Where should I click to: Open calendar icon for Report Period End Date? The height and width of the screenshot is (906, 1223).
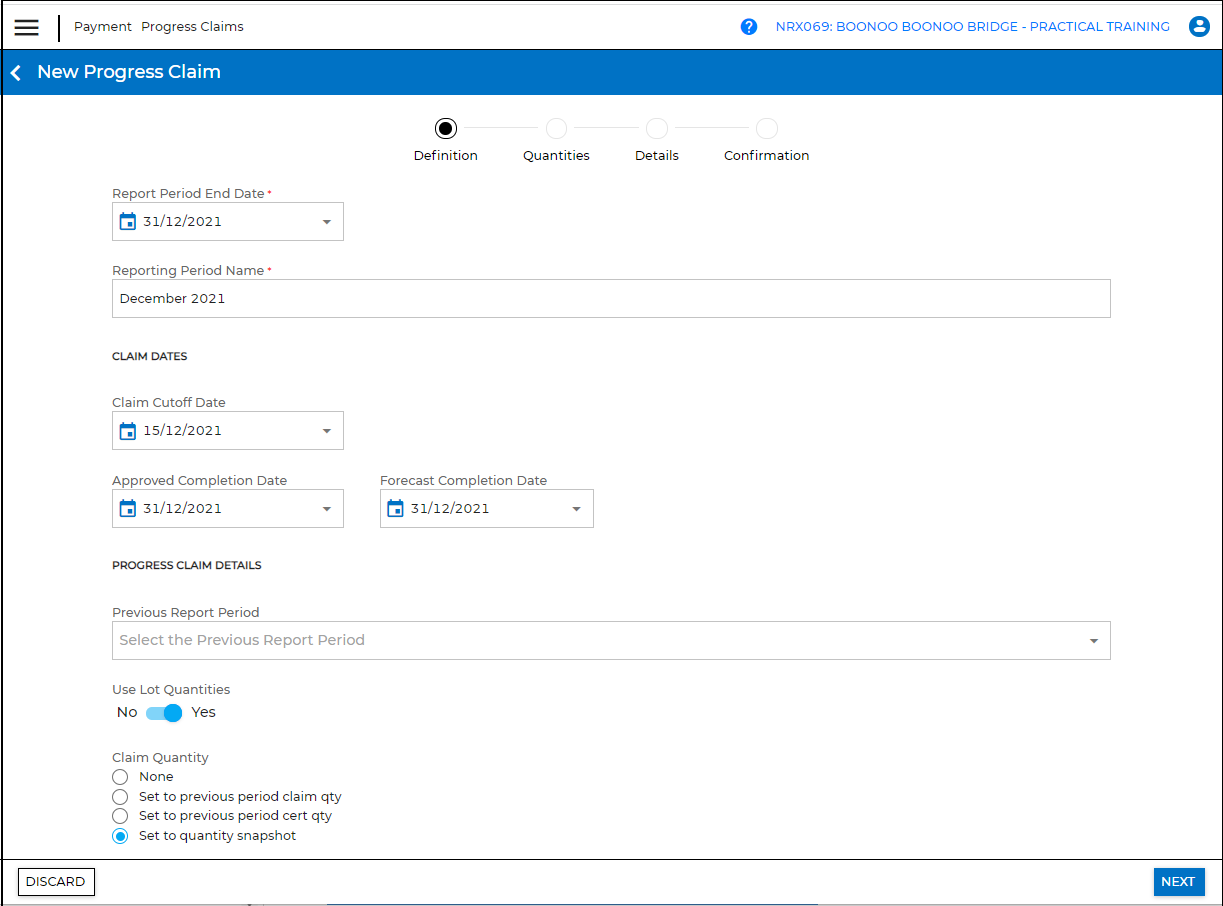127,221
